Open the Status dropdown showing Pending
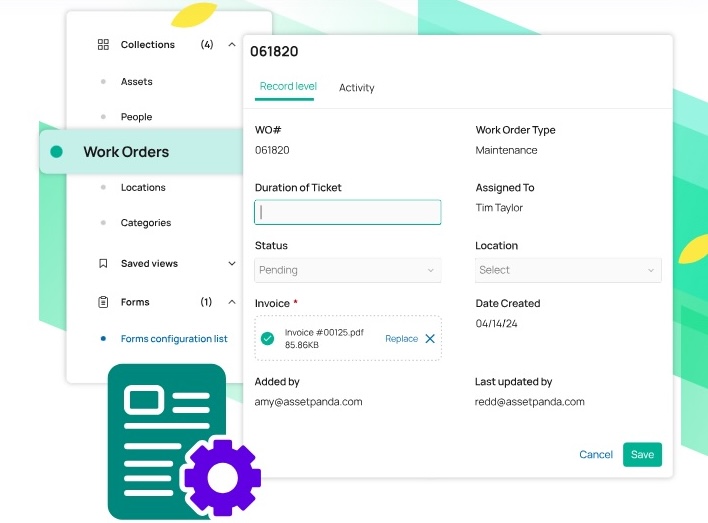 tap(347, 270)
